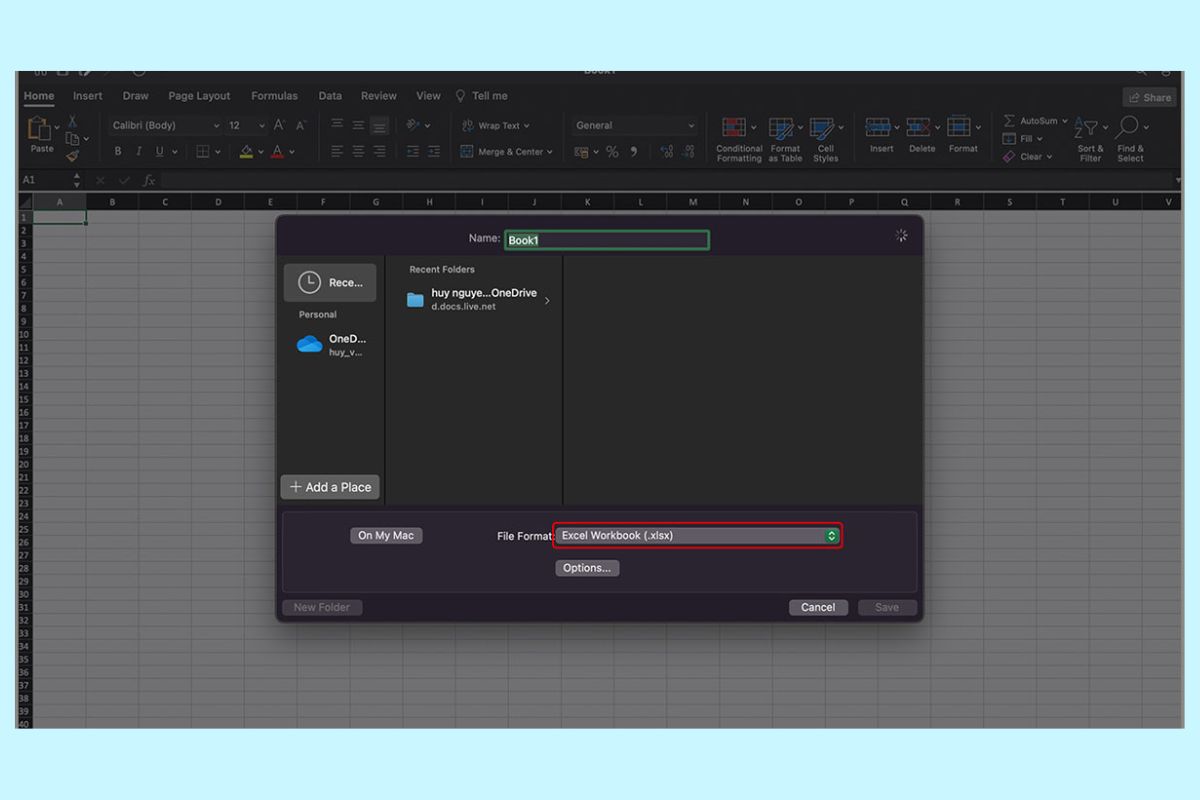This screenshot has width=1200, height=800.
Task: Open Find & Select magnifier
Action: click(1130, 139)
